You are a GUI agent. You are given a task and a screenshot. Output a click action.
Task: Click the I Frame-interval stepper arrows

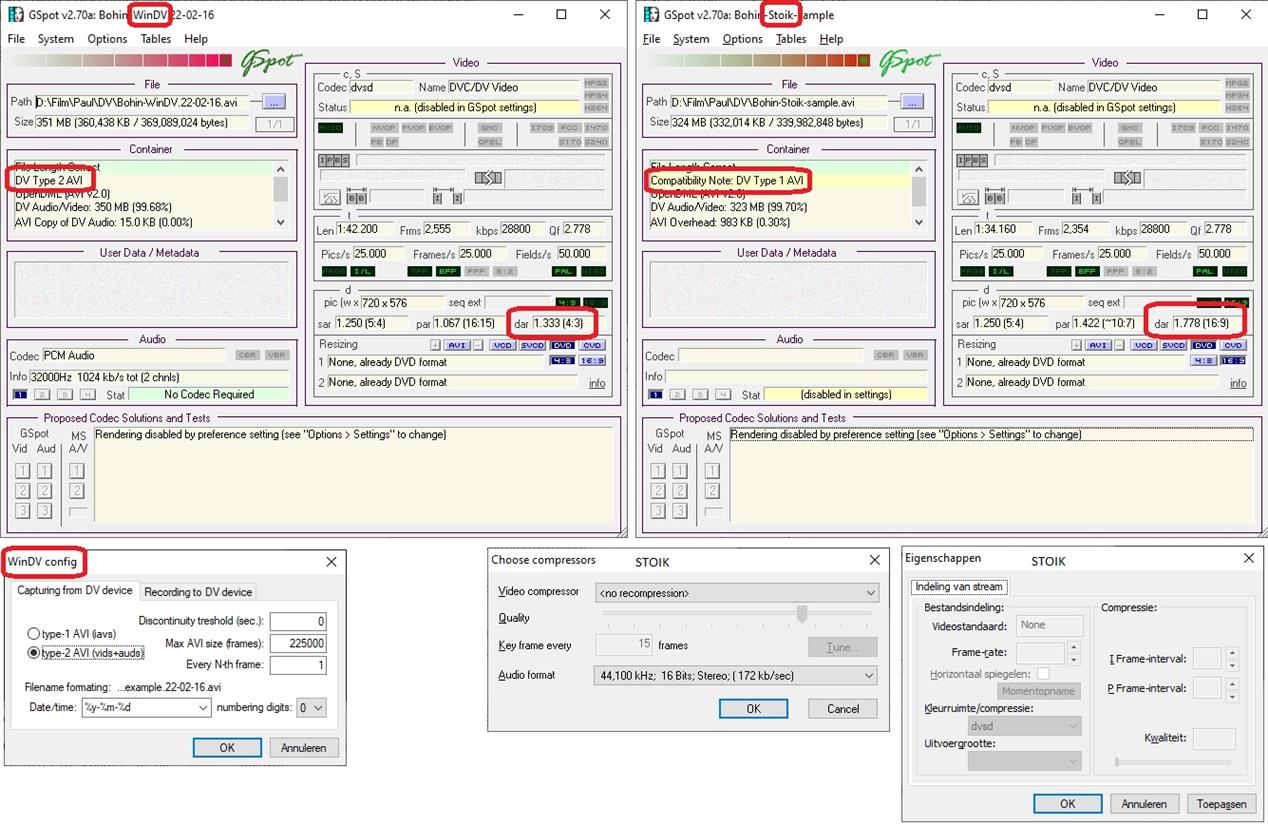[x=1232, y=659]
